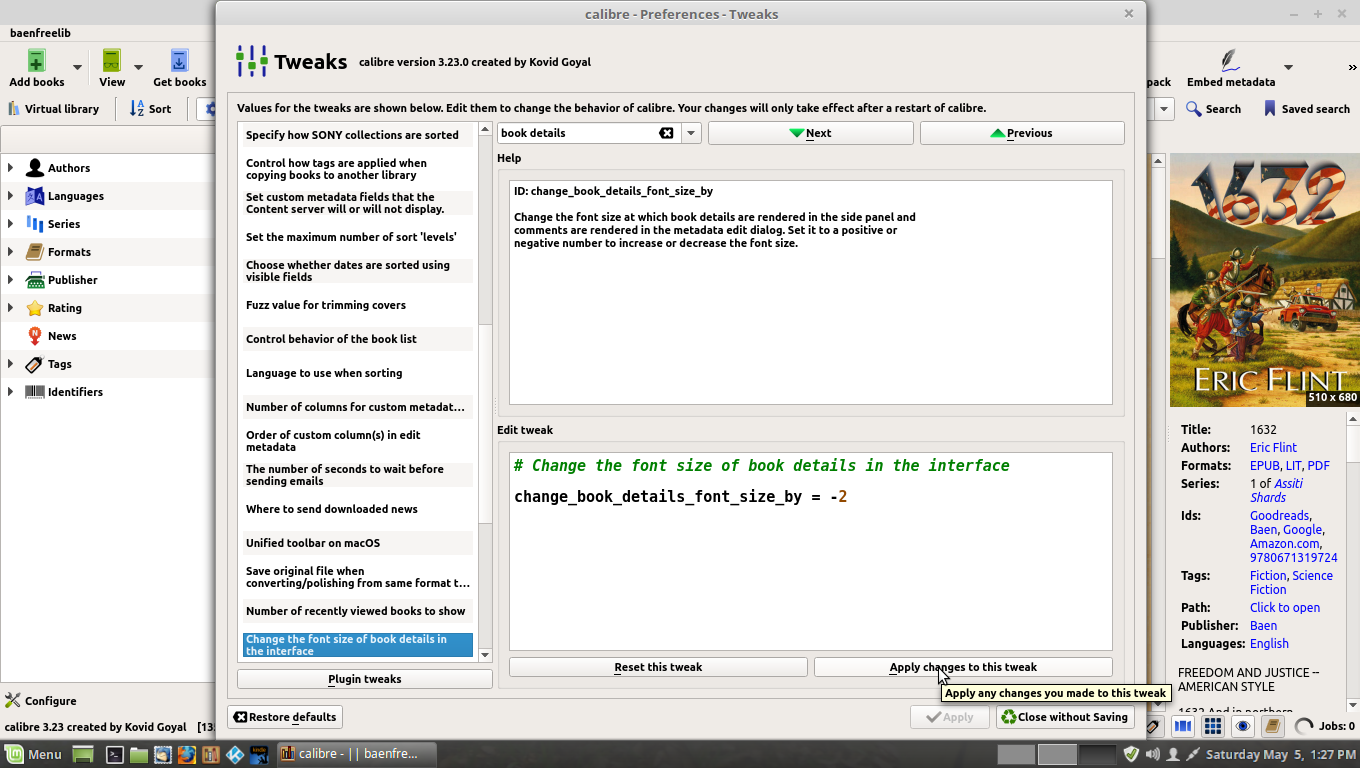Open the Linux Mint Menu
The image size is (1360, 768).
(33, 754)
